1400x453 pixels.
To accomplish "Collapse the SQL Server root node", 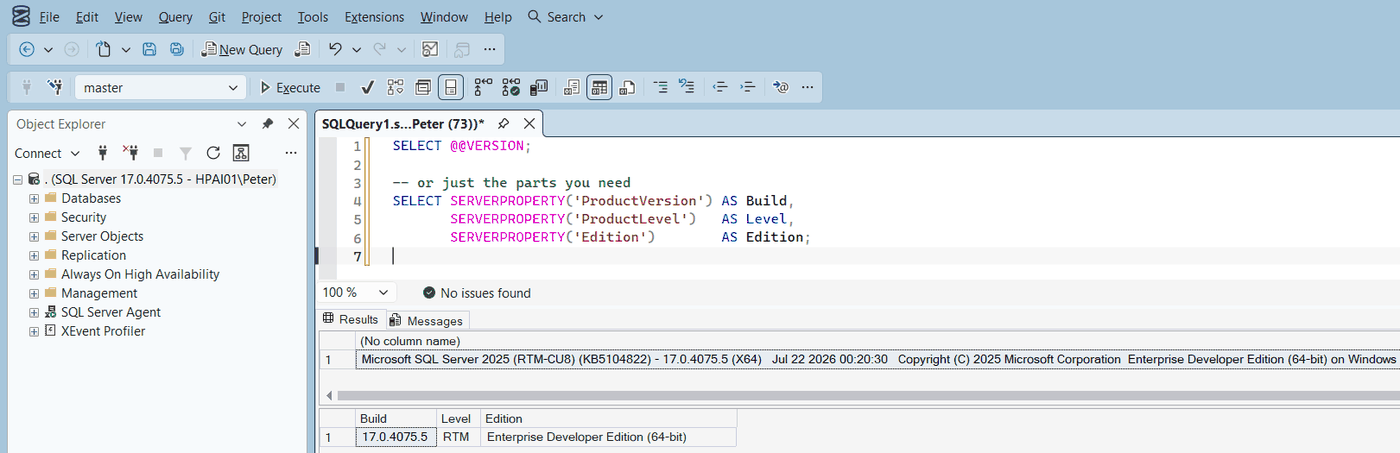I will tap(18, 179).
